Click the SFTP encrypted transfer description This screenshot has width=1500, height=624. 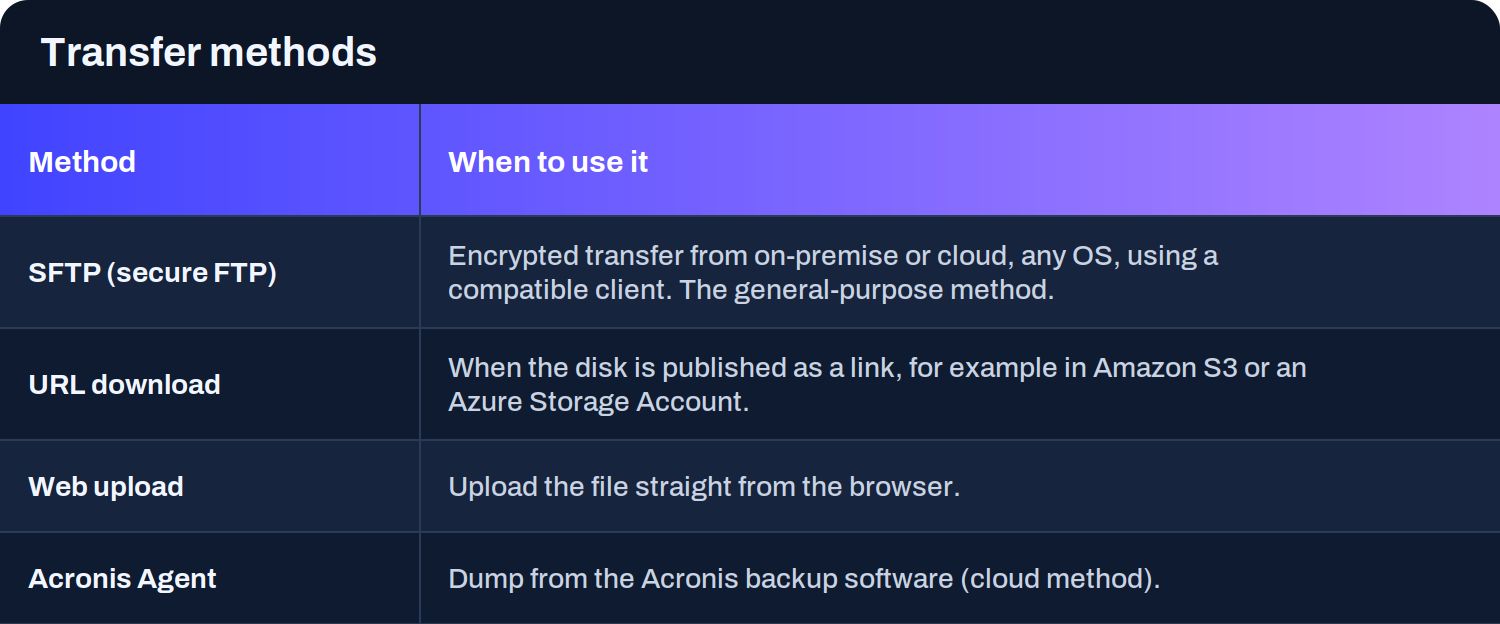pyautogui.click(x=833, y=272)
